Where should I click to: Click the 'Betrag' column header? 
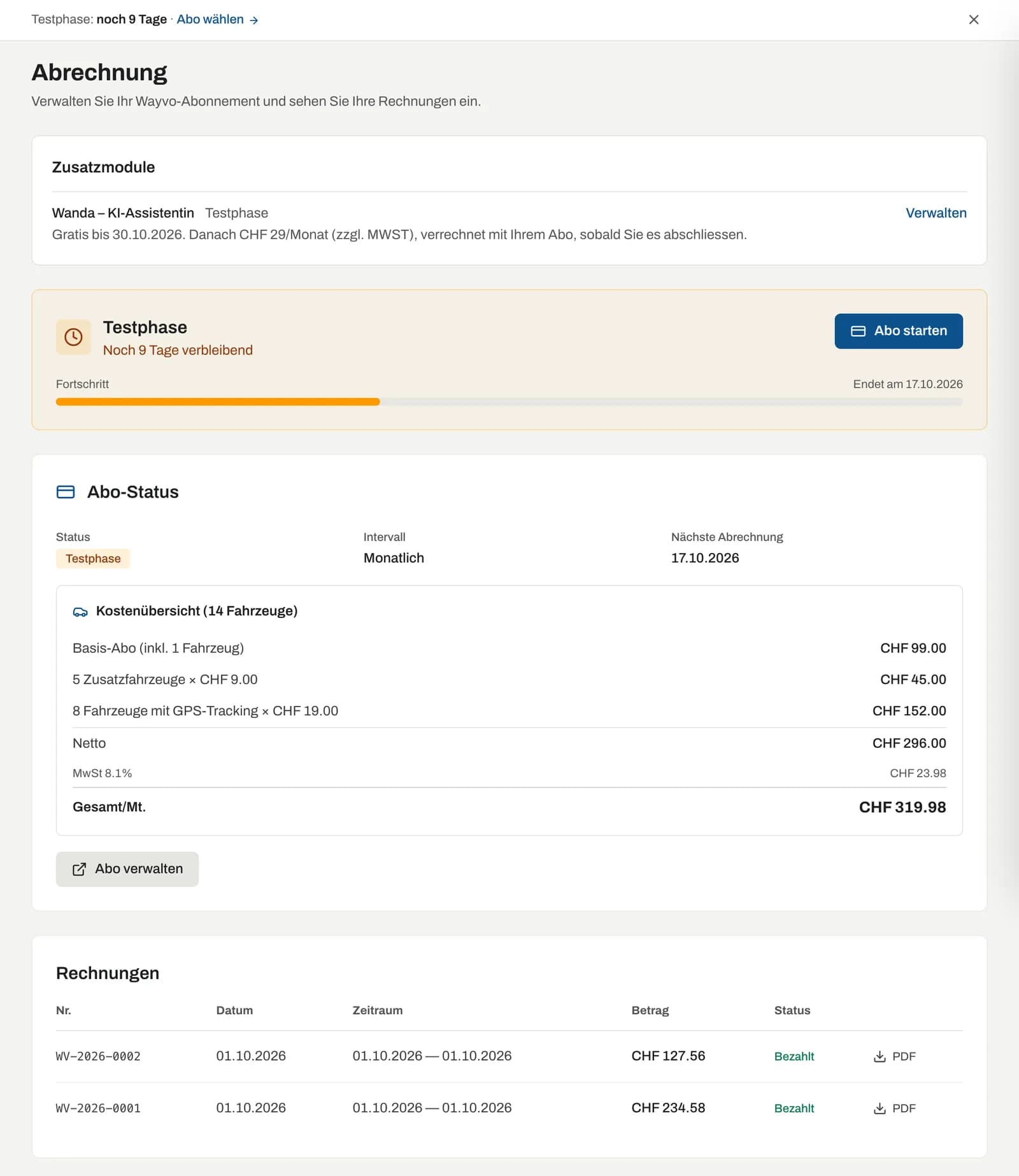pos(650,1010)
